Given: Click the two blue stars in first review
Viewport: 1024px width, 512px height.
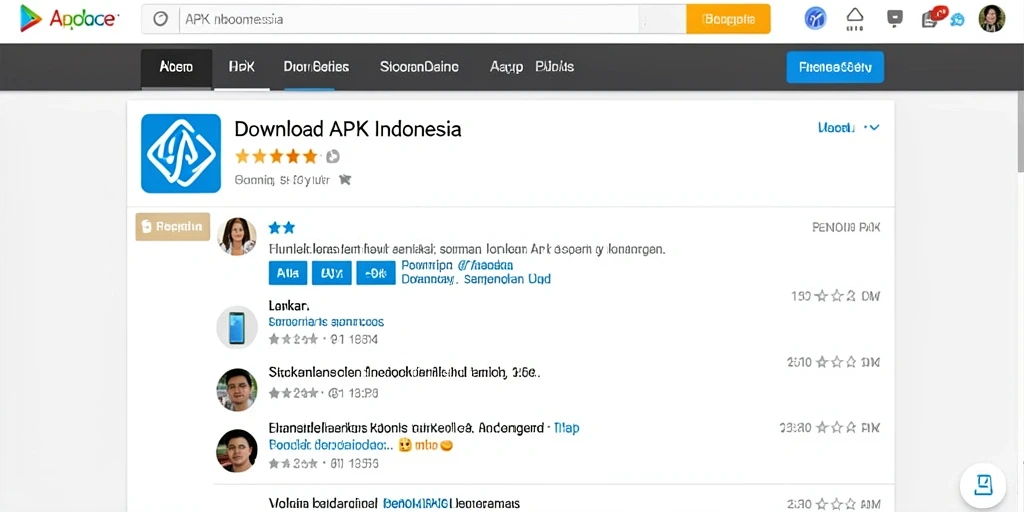Looking at the screenshot, I should click(x=281, y=227).
